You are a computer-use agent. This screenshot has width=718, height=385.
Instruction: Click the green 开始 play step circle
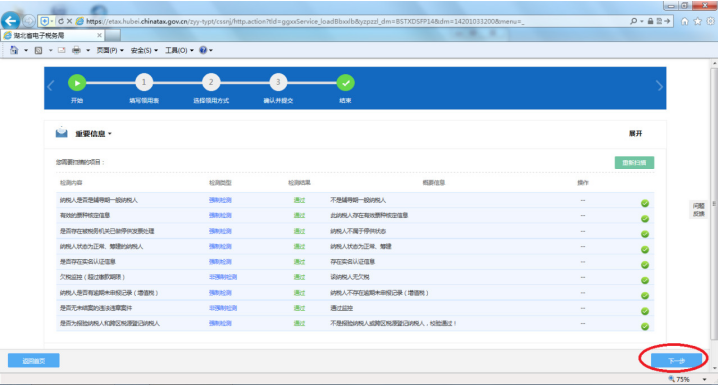77,83
